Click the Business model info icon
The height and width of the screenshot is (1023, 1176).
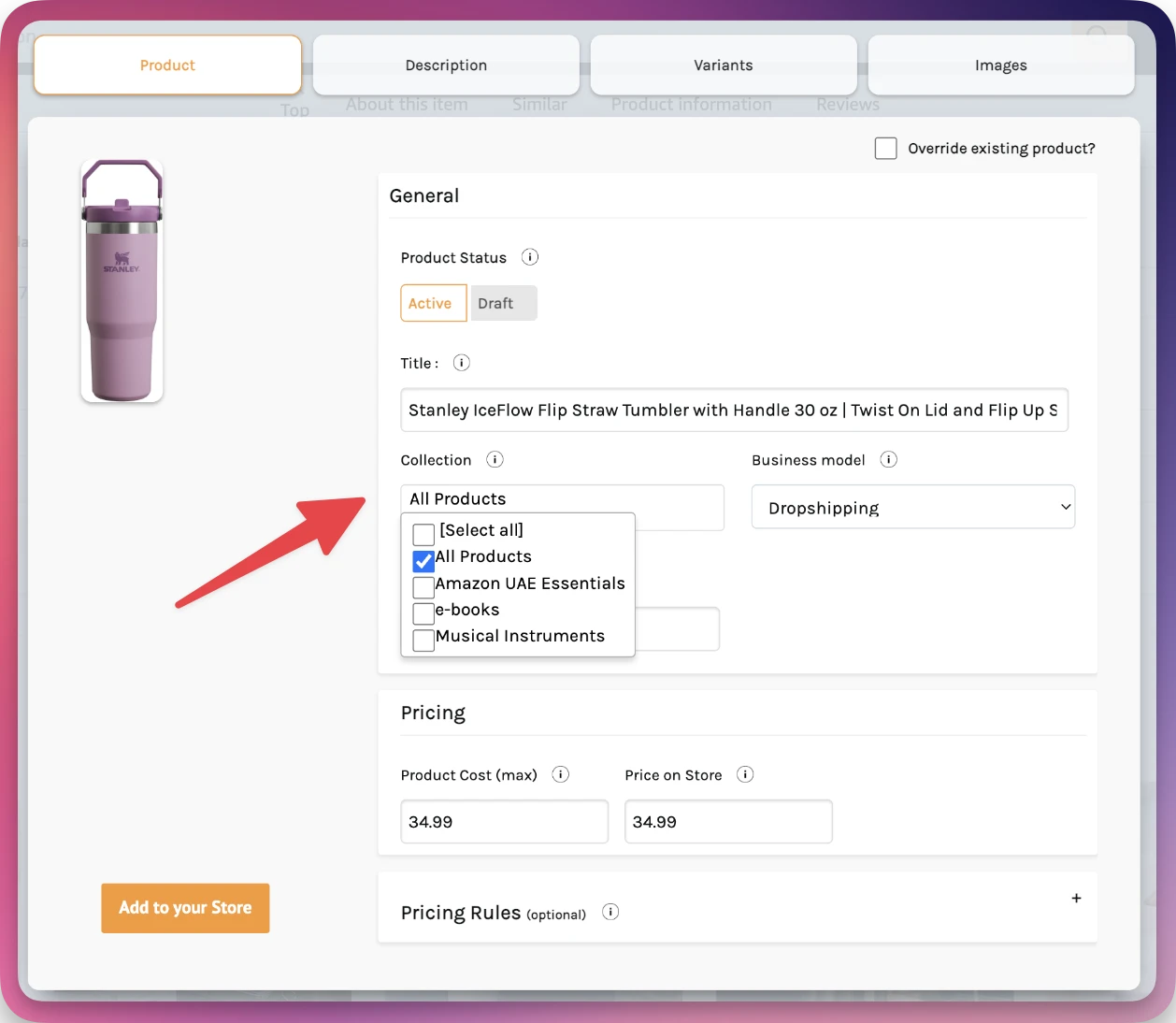click(889, 459)
